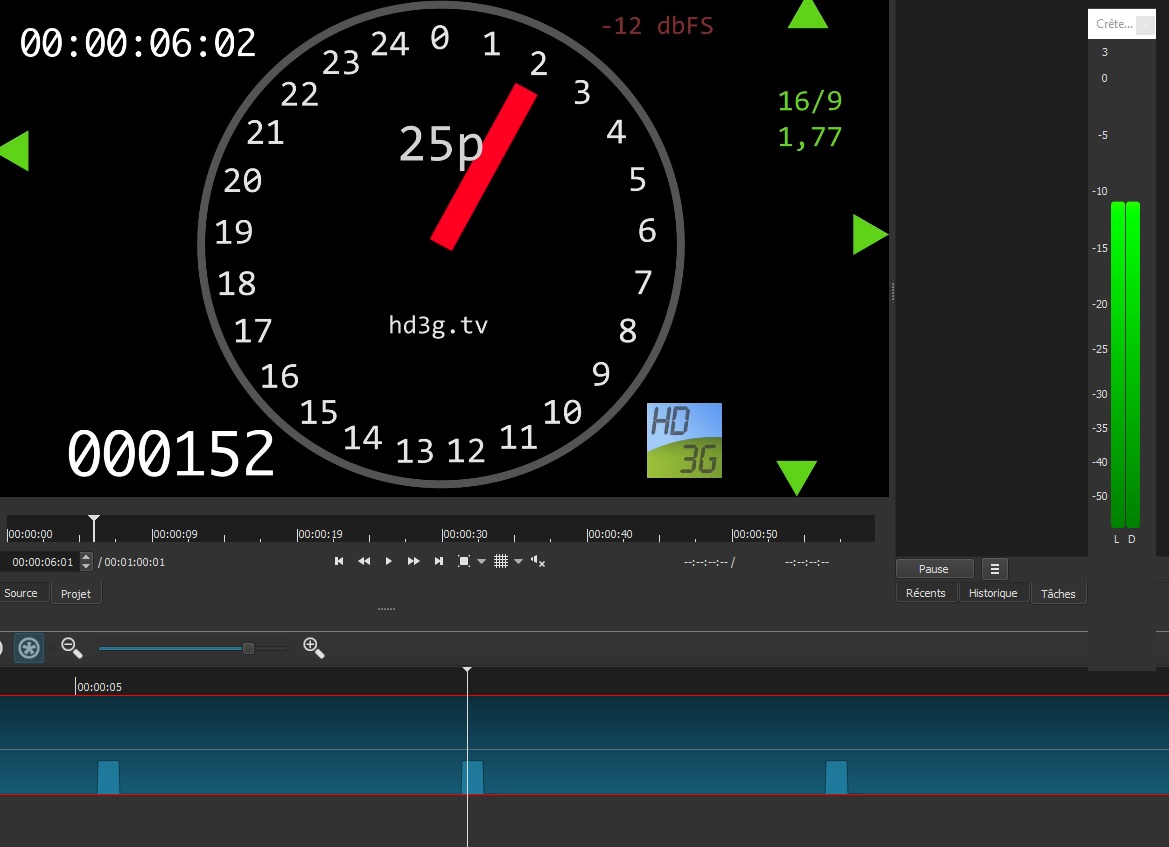Toggle the player zoom fit icon
This screenshot has height=847, width=1169.
[x=464, y=561]
